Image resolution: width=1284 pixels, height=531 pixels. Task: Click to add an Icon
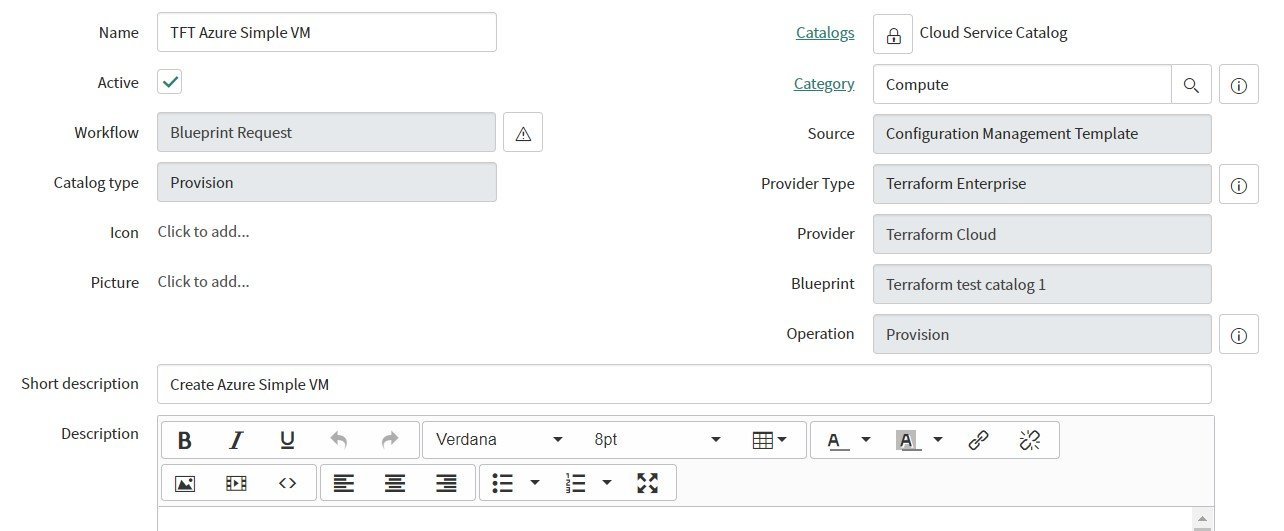(204, 232)
